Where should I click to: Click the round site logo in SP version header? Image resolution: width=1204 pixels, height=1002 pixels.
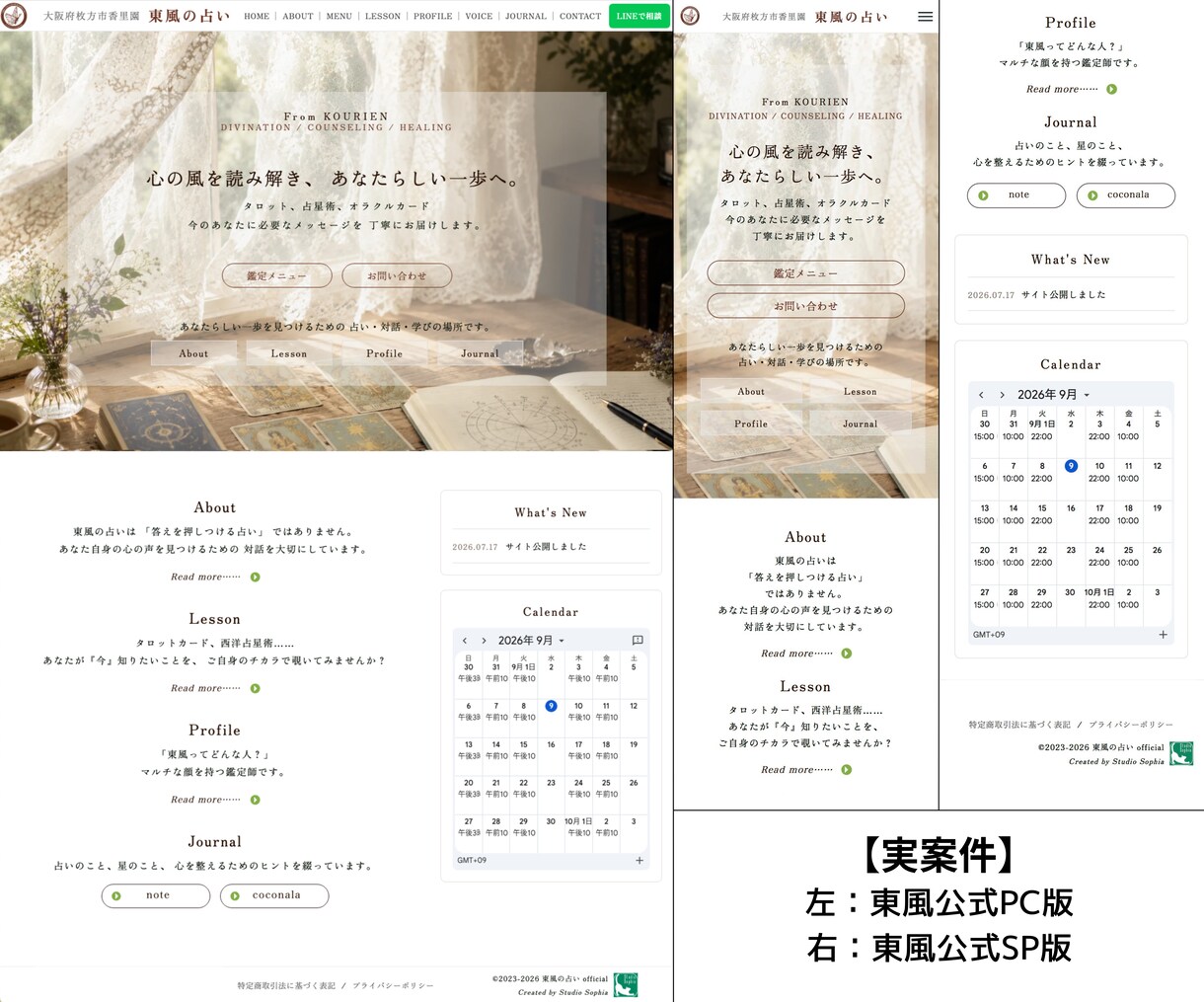pos(691,16)
